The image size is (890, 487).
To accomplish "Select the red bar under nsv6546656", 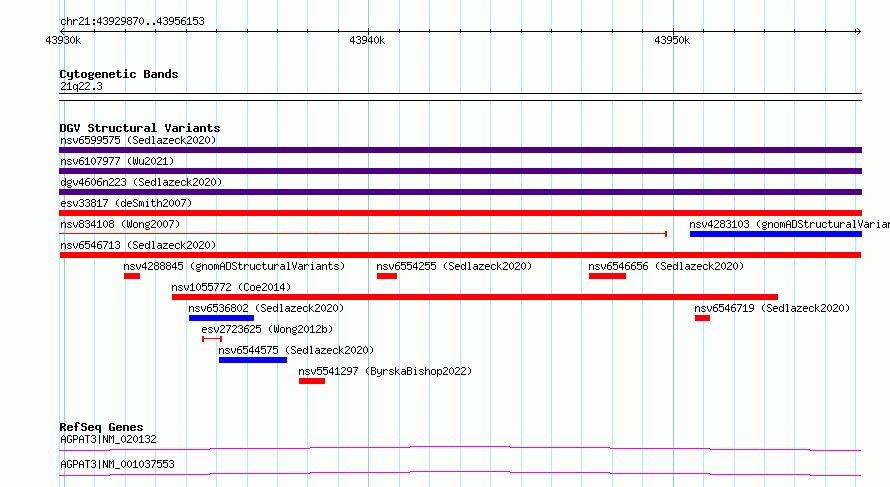I will pyautogui.click(x=607, y=276).
